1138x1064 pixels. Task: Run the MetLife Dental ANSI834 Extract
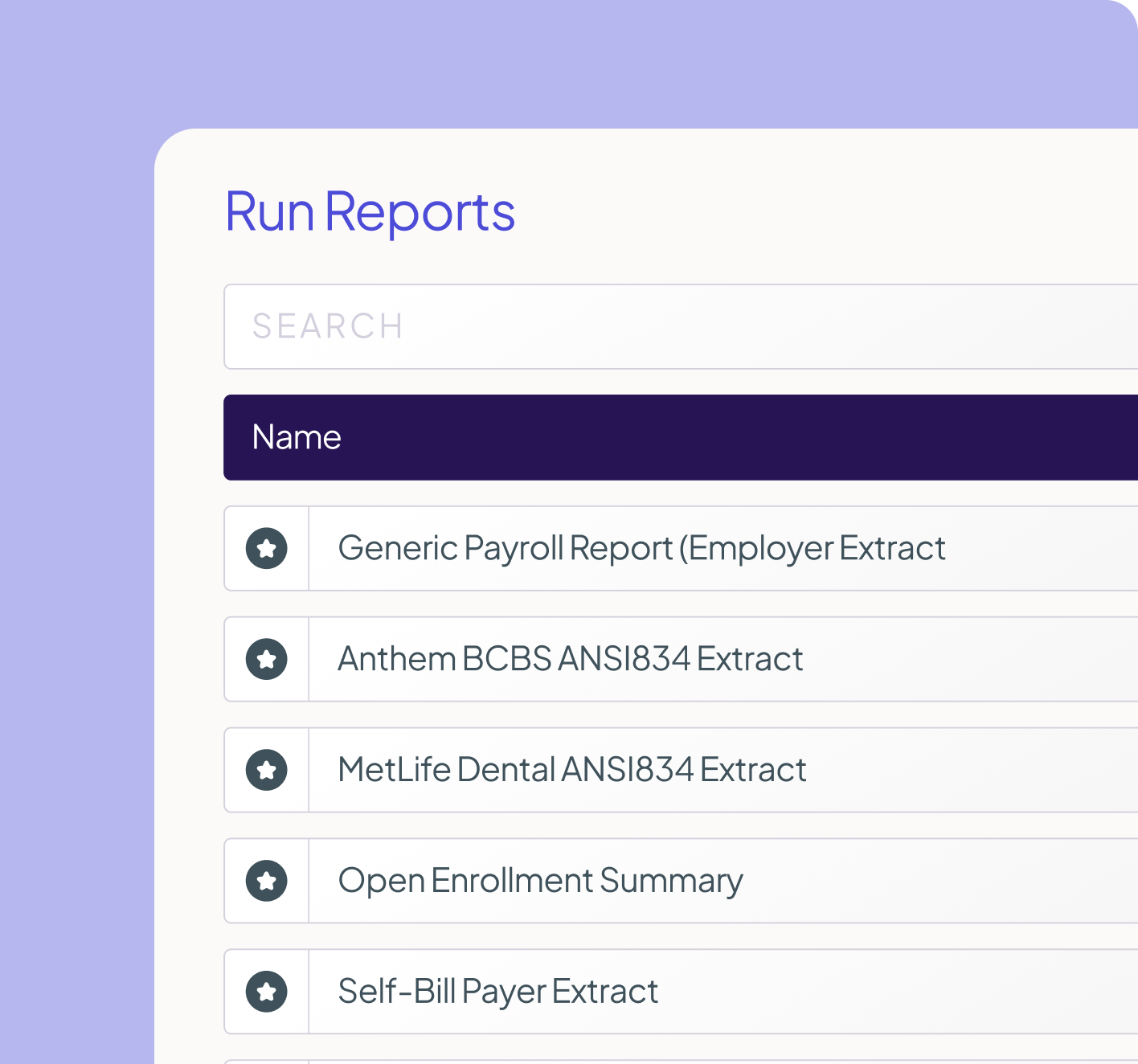click(x=572, y=771)
